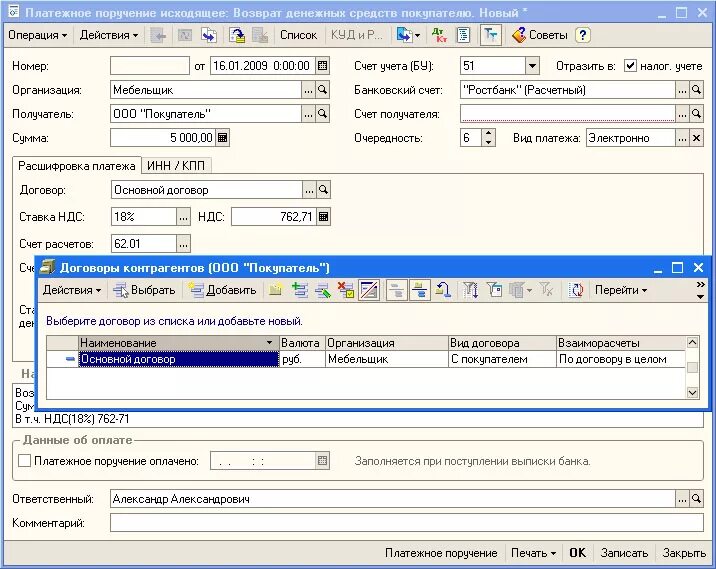Toggle the group list view icon
Image resolution: width=716 pixels, height=569 pixels.
click(420, 290)
